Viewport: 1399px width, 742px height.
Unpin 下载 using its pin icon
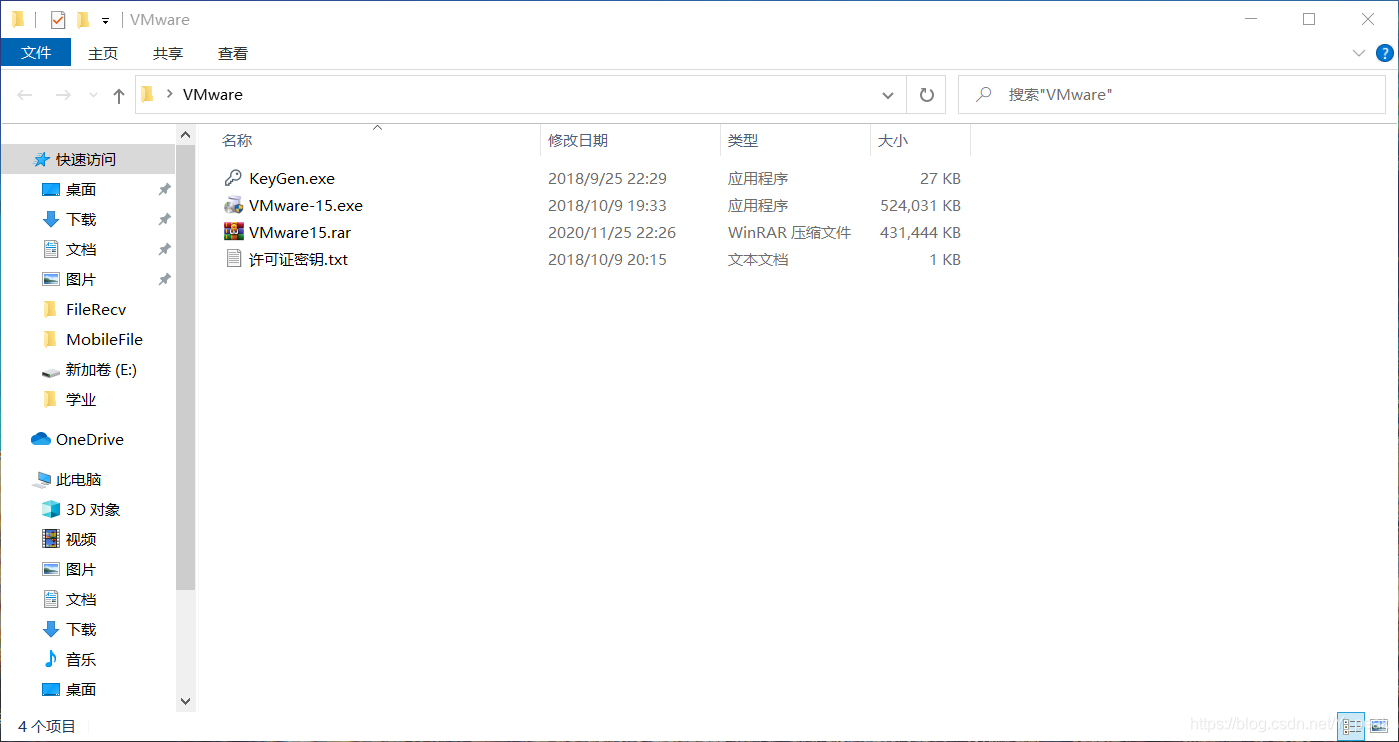click(164, 219)
